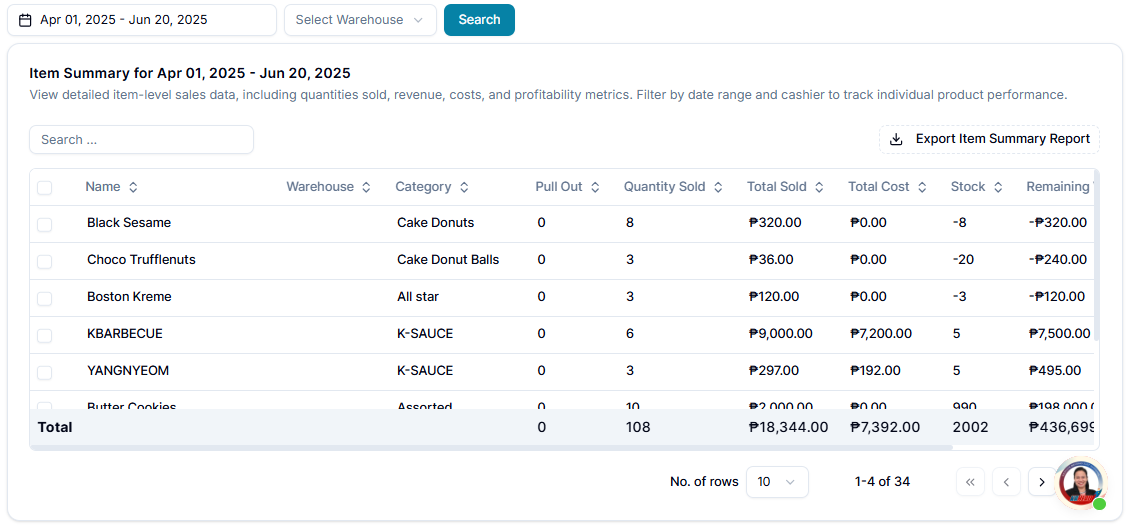Screen dimensions: 1130x528
Task: Jump to first page double-arrow button
Action: (x=970, y=482)
